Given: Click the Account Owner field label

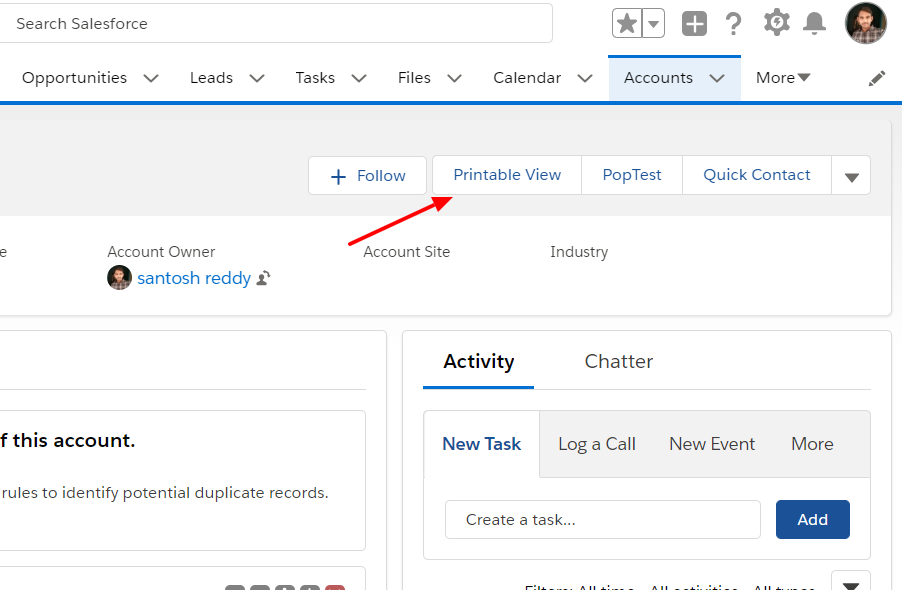Looking at the screenshot, I should (161, 252).
